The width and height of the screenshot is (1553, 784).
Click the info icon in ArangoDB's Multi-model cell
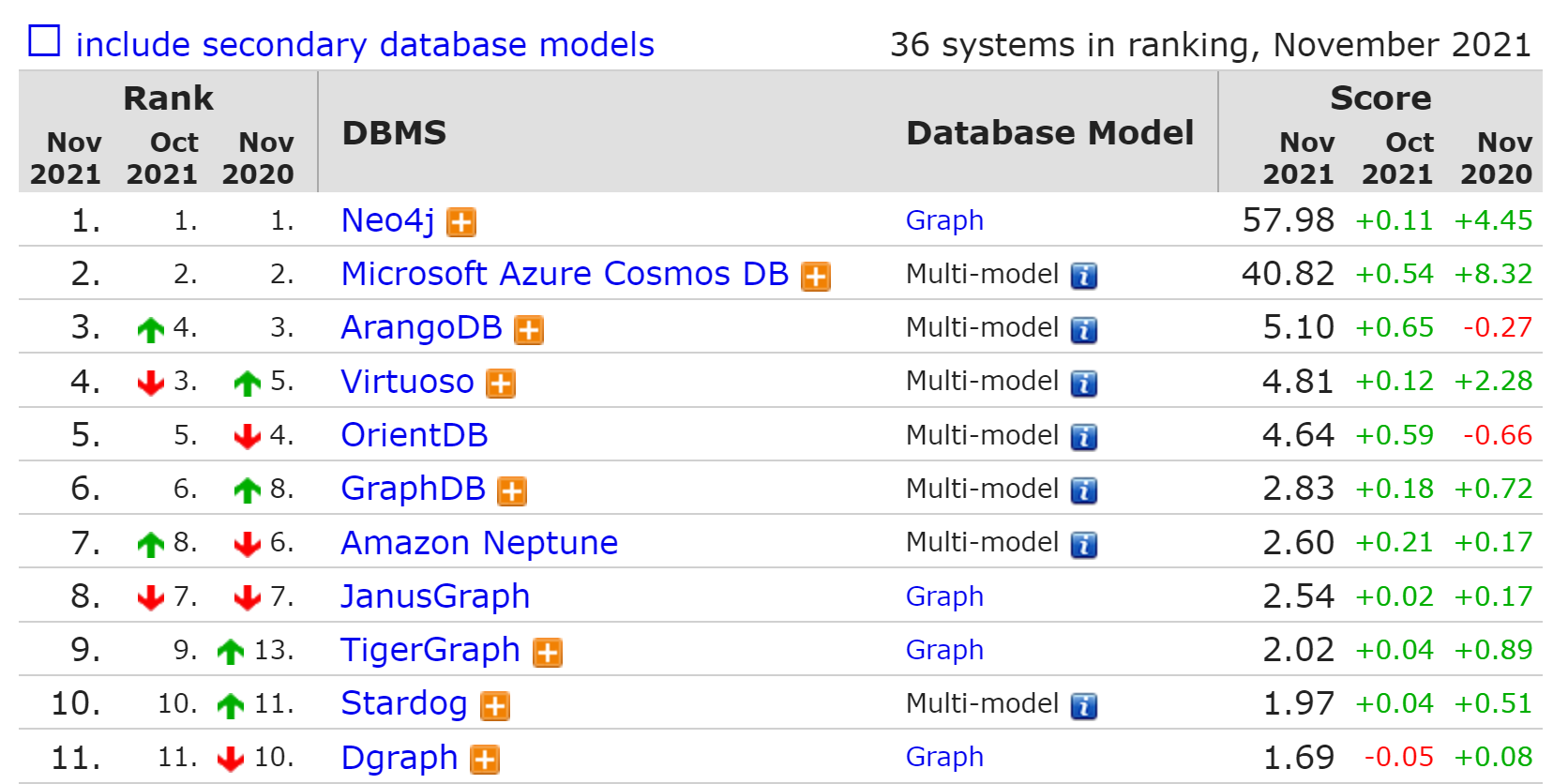pyautogui.click(x=1083, y=330)
